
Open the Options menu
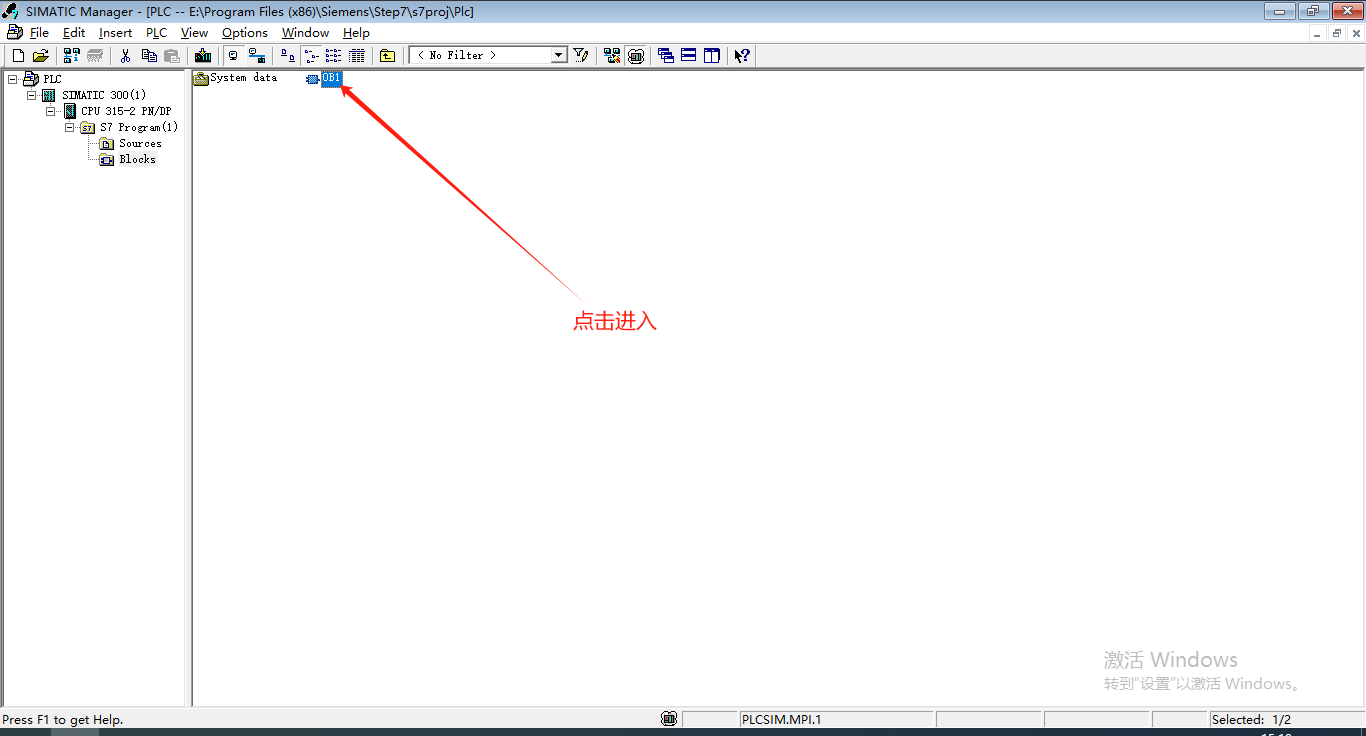pyautogui.click(x=245, y=33)
